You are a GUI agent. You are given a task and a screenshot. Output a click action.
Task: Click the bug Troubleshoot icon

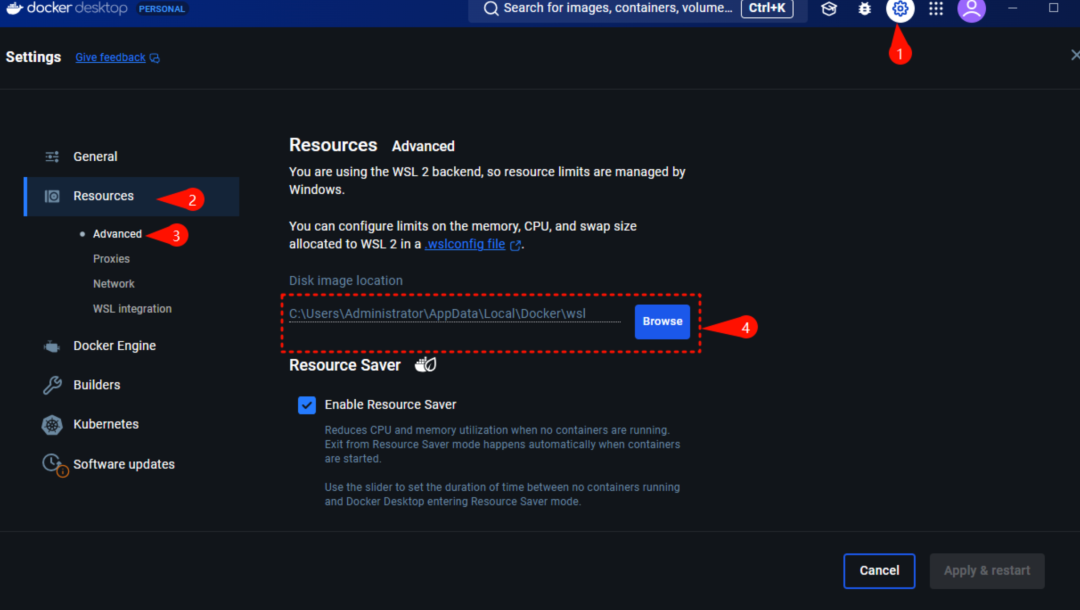[x=864, y=9]
